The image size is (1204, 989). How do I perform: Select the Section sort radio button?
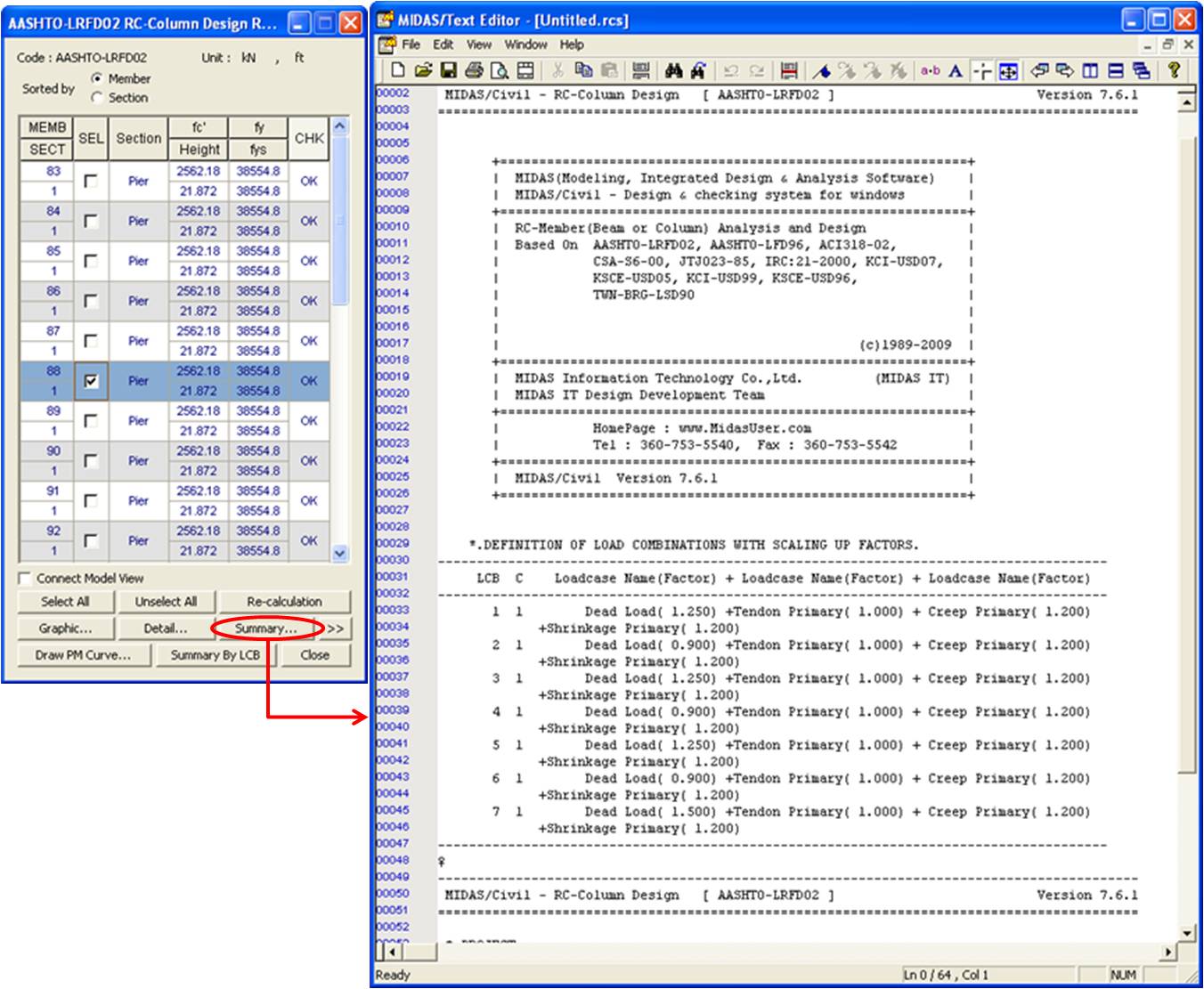tap(97, 98)
